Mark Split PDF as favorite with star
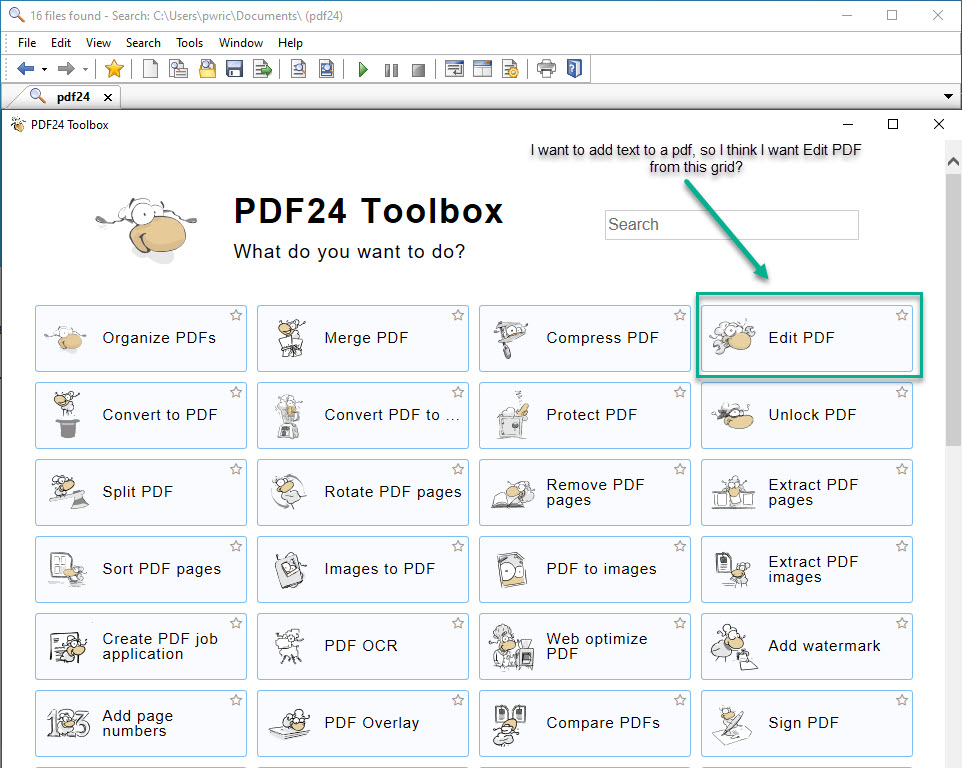The height and width of the screenshot is (768, 962). pos(236,469)
